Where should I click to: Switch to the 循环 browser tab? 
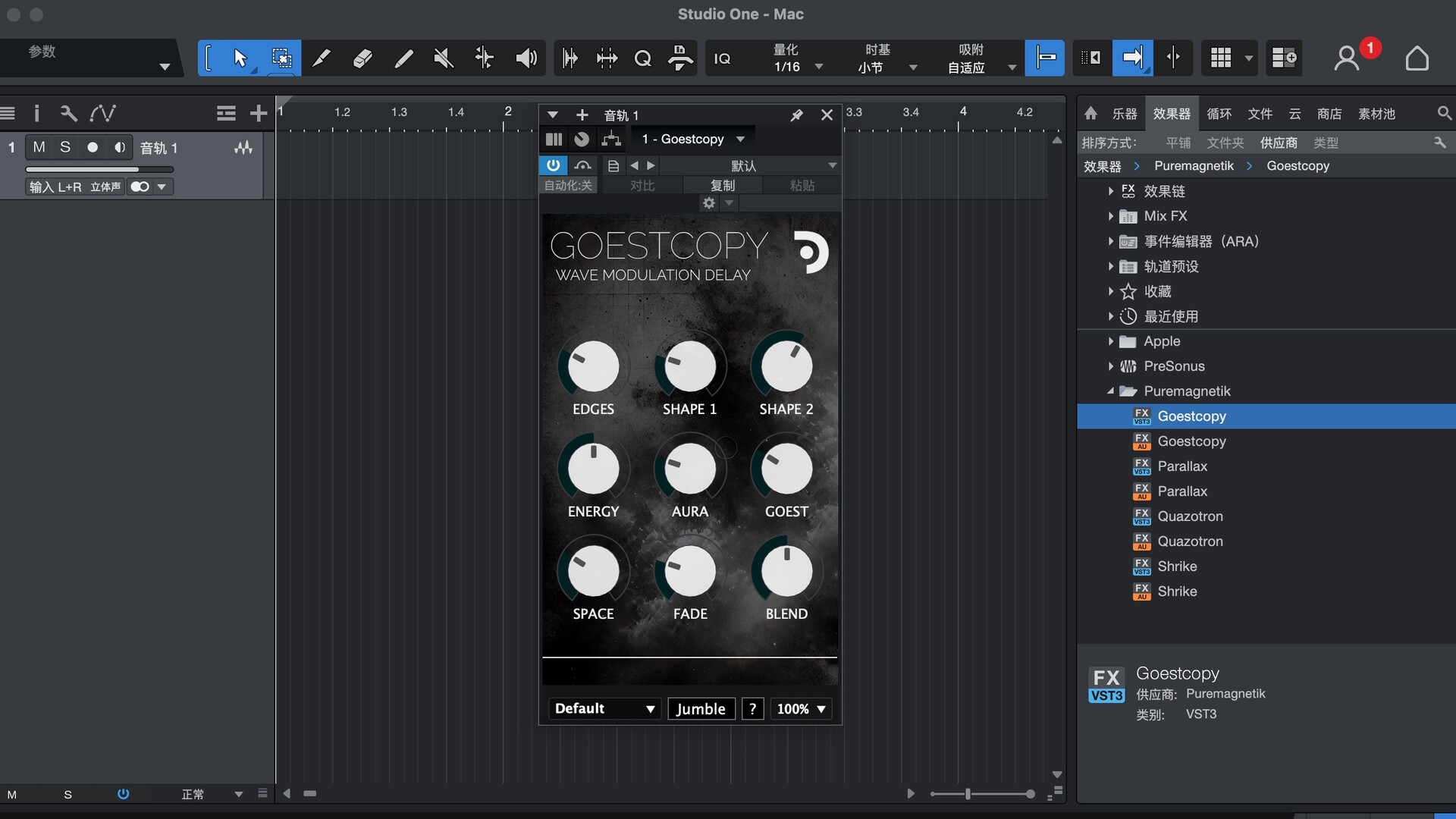(1219, 114)
